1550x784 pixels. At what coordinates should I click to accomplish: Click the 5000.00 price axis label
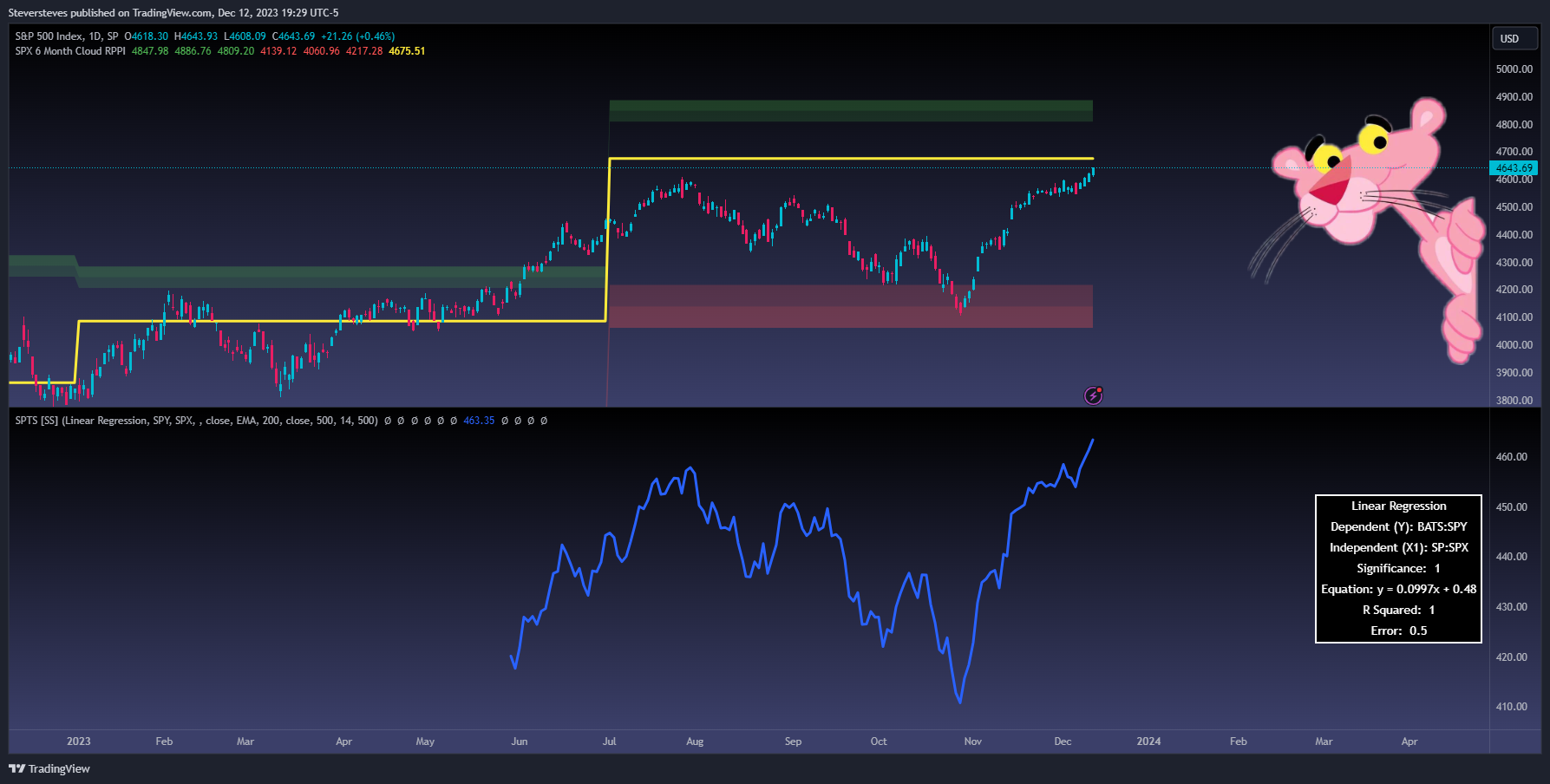[x=1514, y=69]
